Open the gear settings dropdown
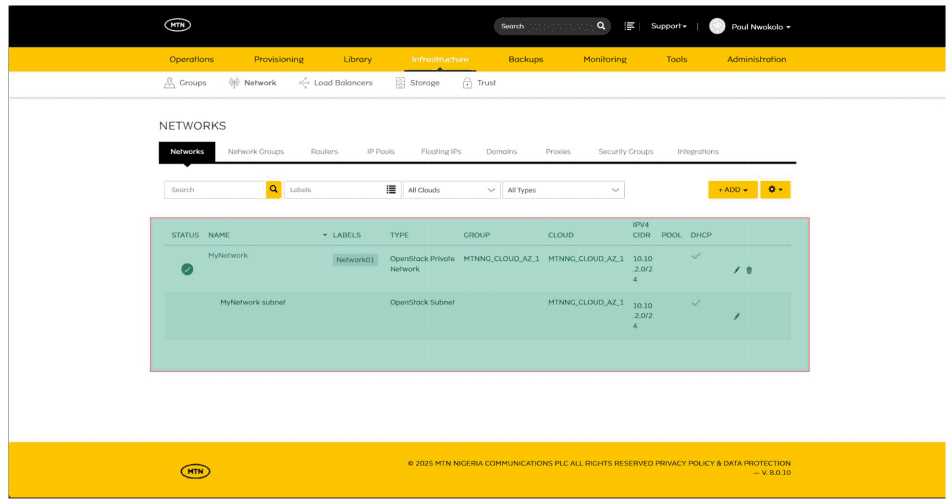The width and height of the screenshot is (952, 504). coord(775,189)
